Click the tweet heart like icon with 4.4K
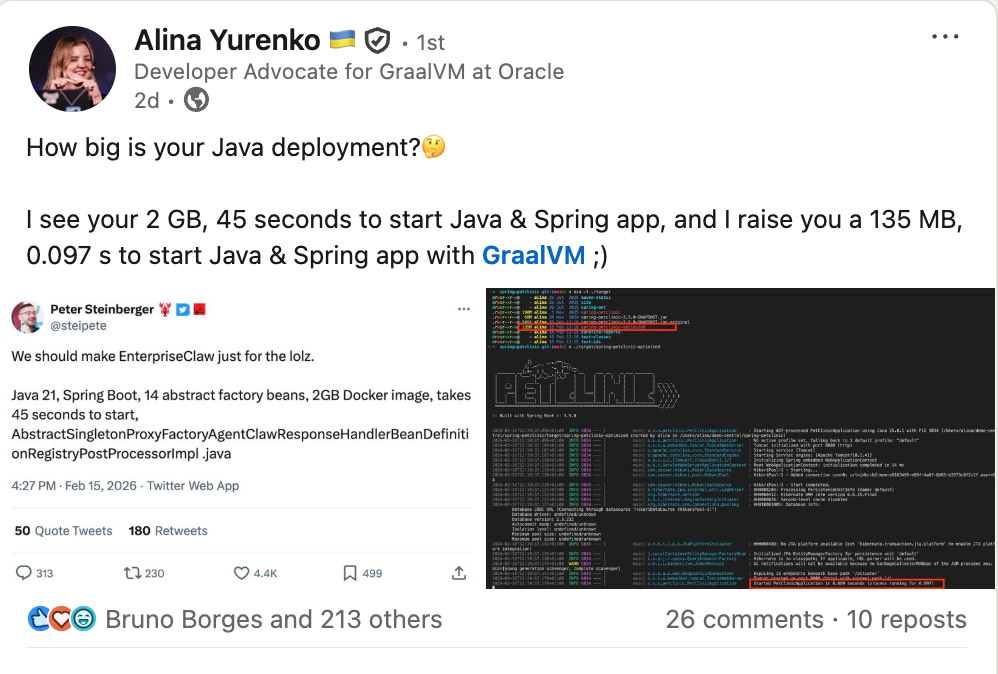 241,573
